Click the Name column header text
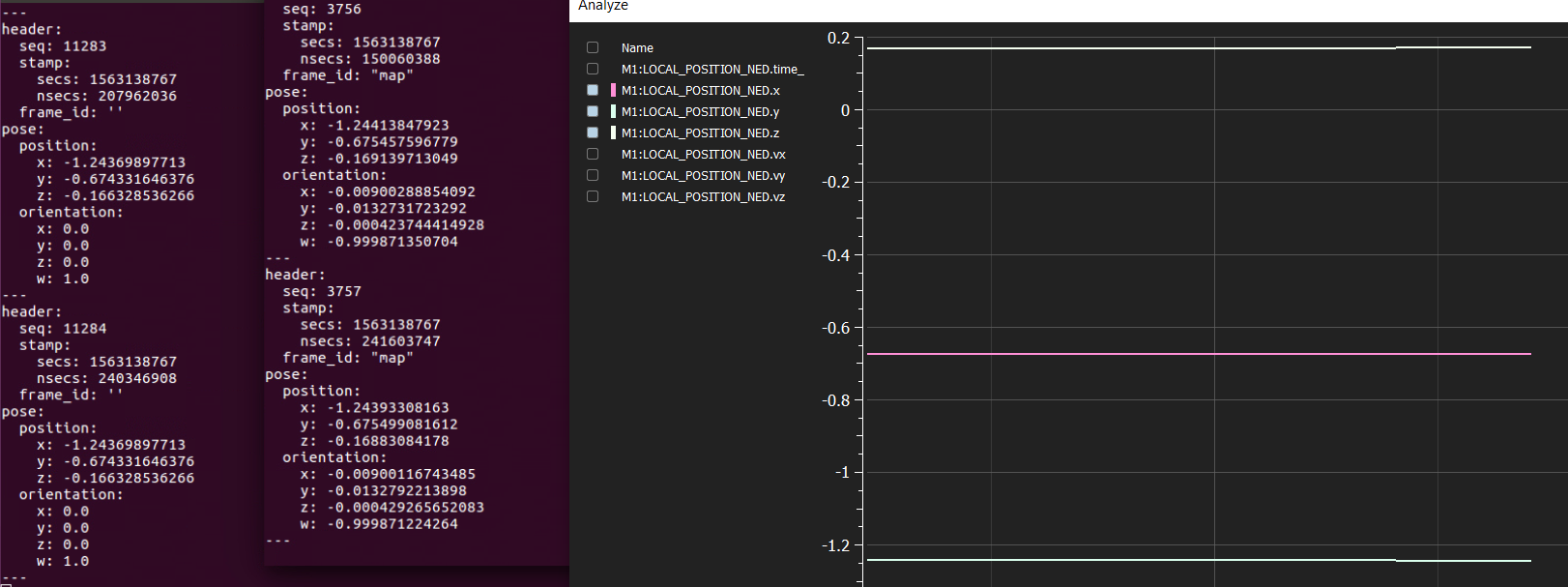Screen dimensions: 1568x587 click(x=637, y=48)
